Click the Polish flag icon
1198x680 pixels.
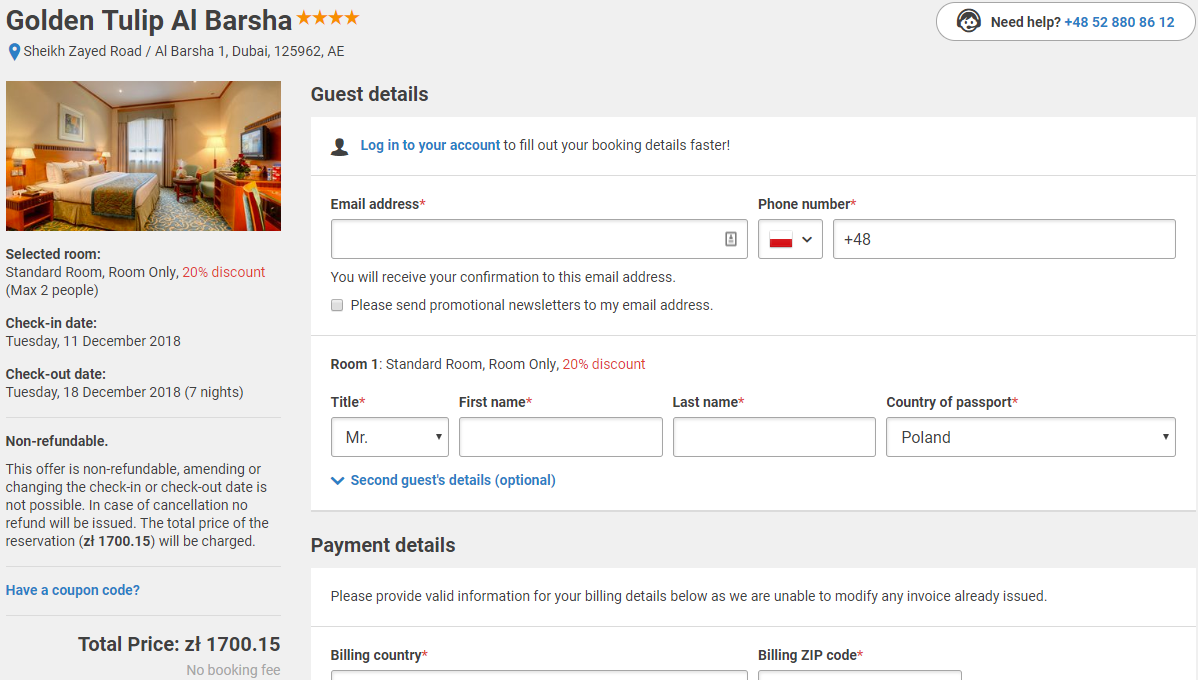tap(781, 240)
